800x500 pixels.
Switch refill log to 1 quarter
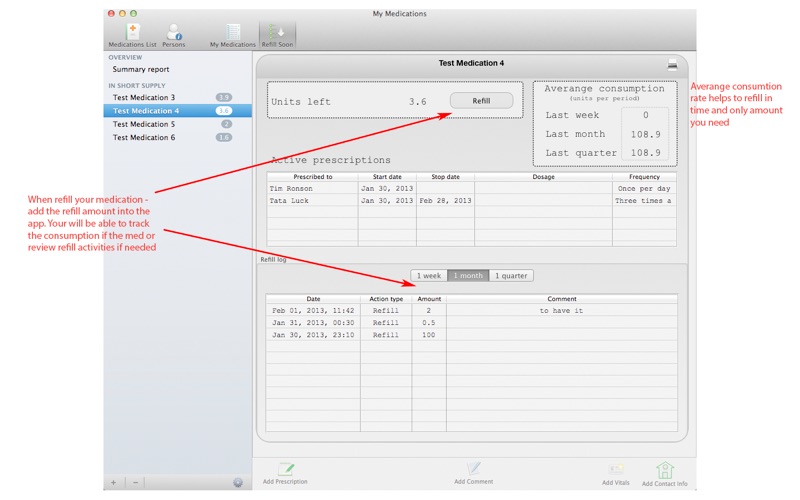511,276
